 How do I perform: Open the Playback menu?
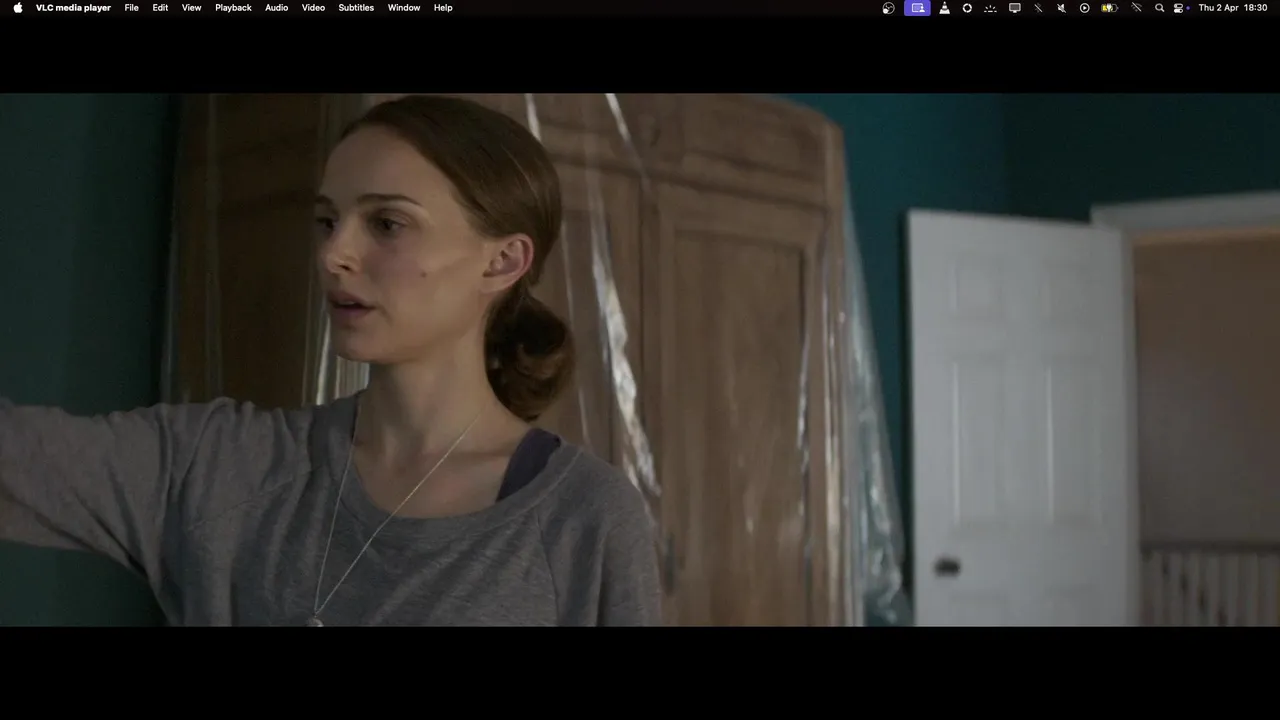[233, 8]
